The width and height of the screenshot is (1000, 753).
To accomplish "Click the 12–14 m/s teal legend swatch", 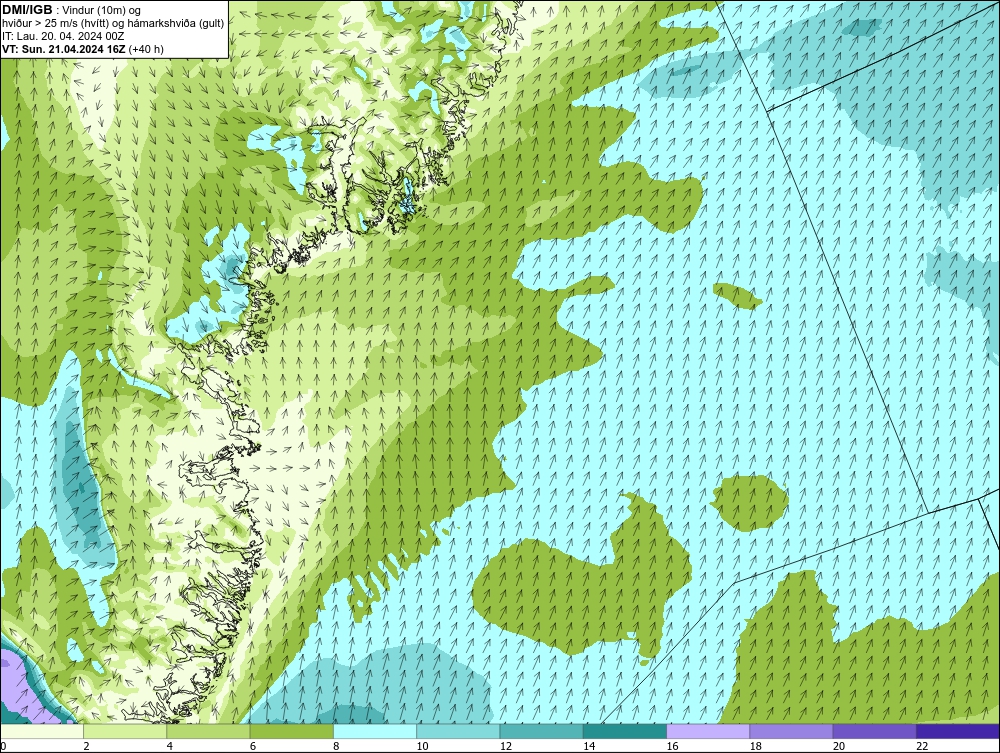I will pos(541,731).
